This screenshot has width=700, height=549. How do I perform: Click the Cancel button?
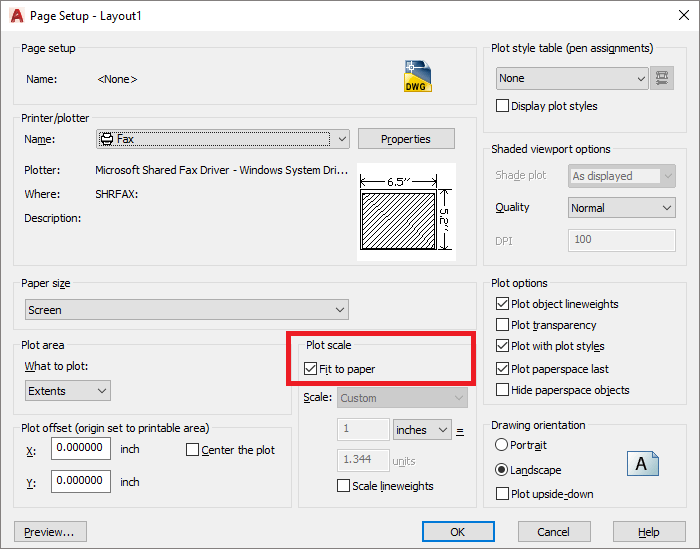[554, 532]
